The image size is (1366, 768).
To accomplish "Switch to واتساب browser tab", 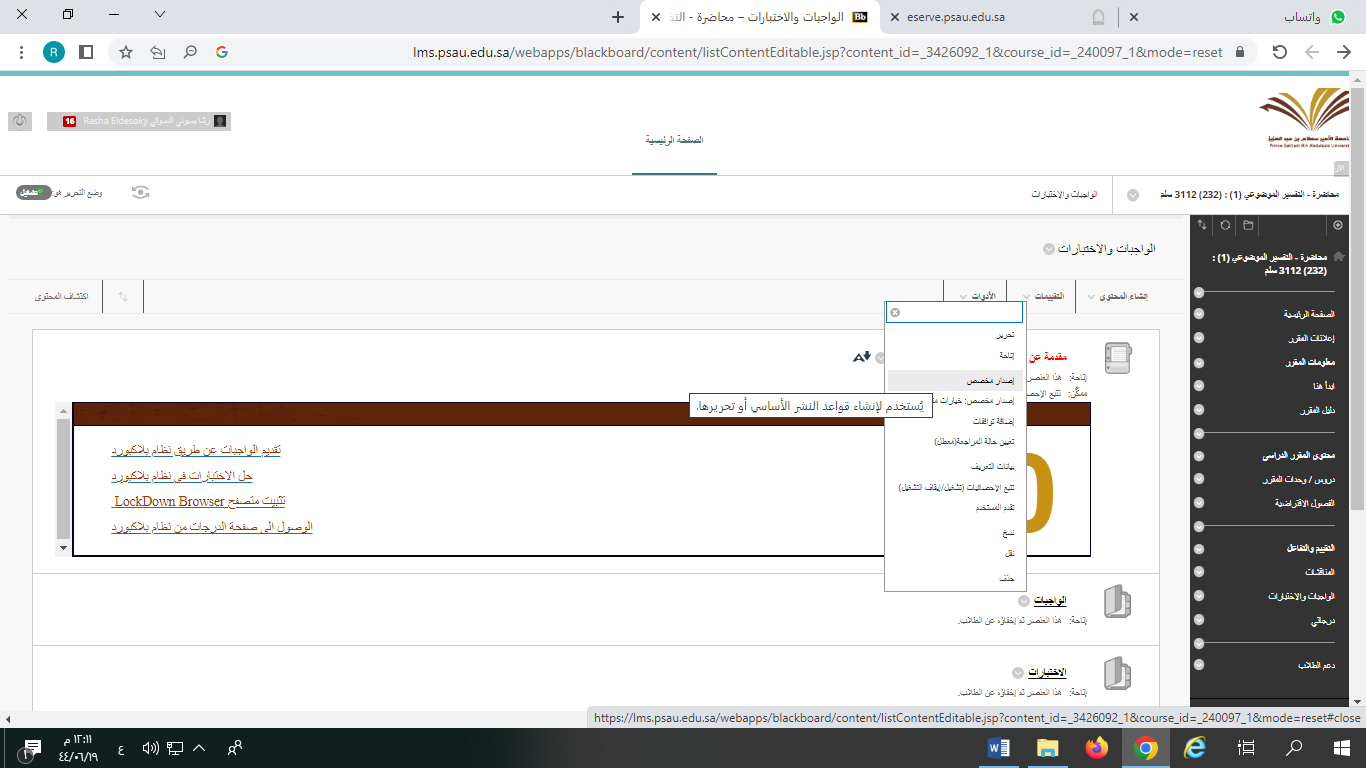I will [x=1242, y=17].
